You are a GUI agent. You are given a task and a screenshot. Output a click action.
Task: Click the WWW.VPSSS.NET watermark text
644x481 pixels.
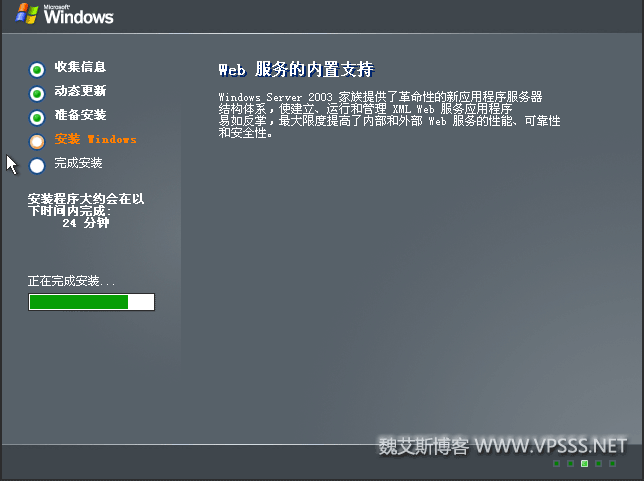(551, 446)
